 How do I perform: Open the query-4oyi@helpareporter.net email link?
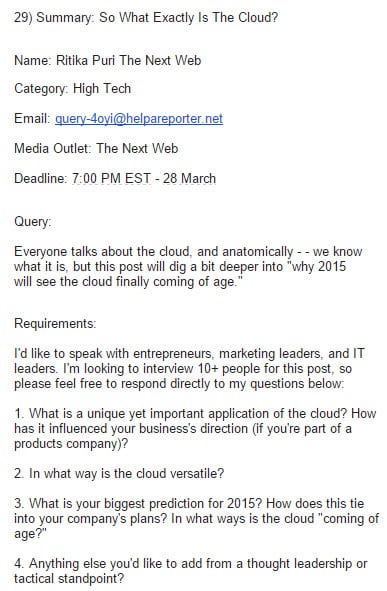(x=139, y=119)
